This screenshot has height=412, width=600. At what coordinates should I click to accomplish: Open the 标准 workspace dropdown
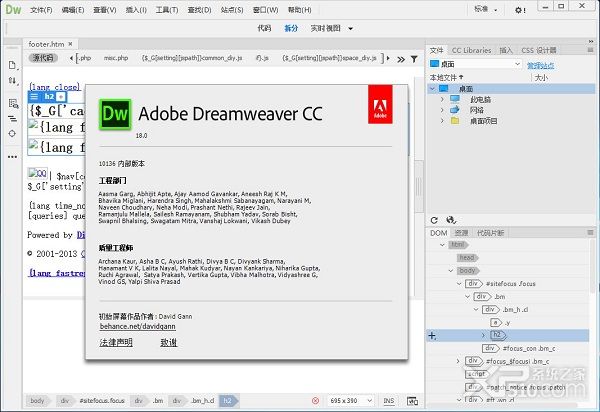[485, 9]
